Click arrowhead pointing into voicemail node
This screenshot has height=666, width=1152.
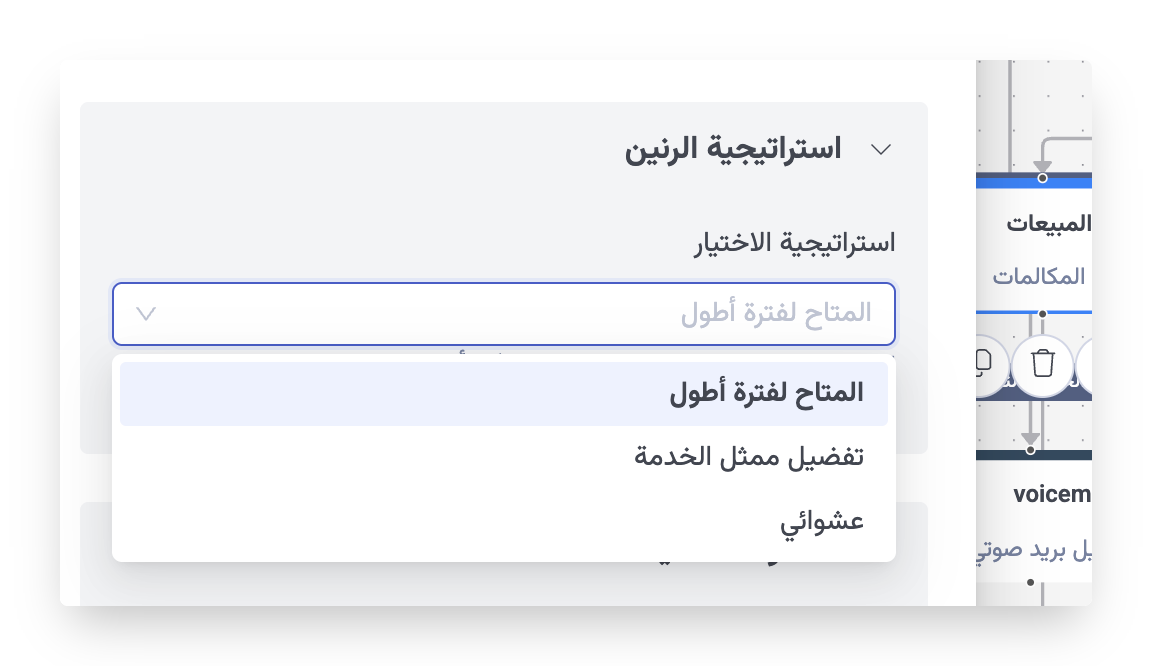click(1030, 438)
